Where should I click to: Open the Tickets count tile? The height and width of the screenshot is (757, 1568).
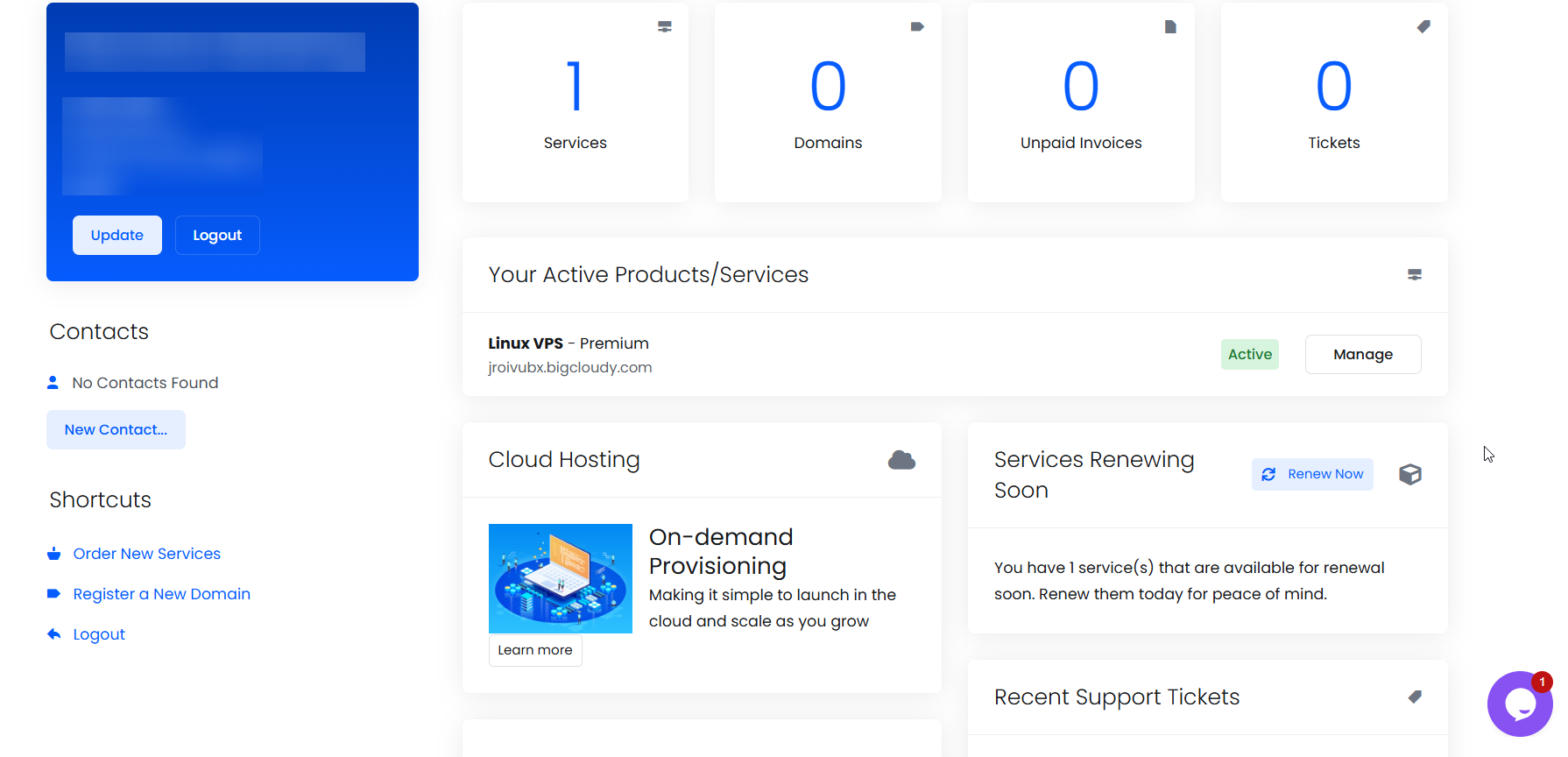pos(1334,103)
